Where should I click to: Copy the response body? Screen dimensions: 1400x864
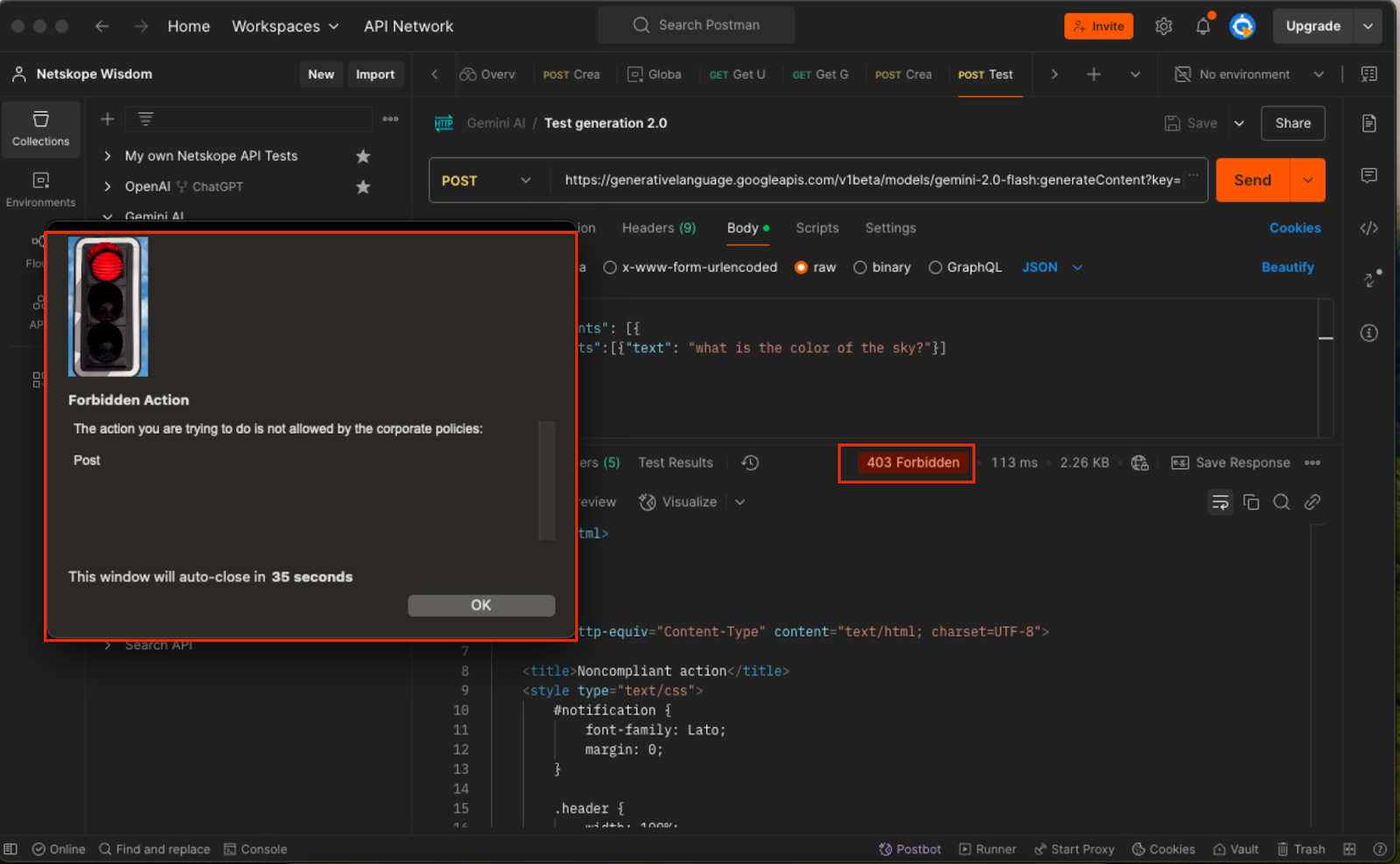tap(1251, 502)
